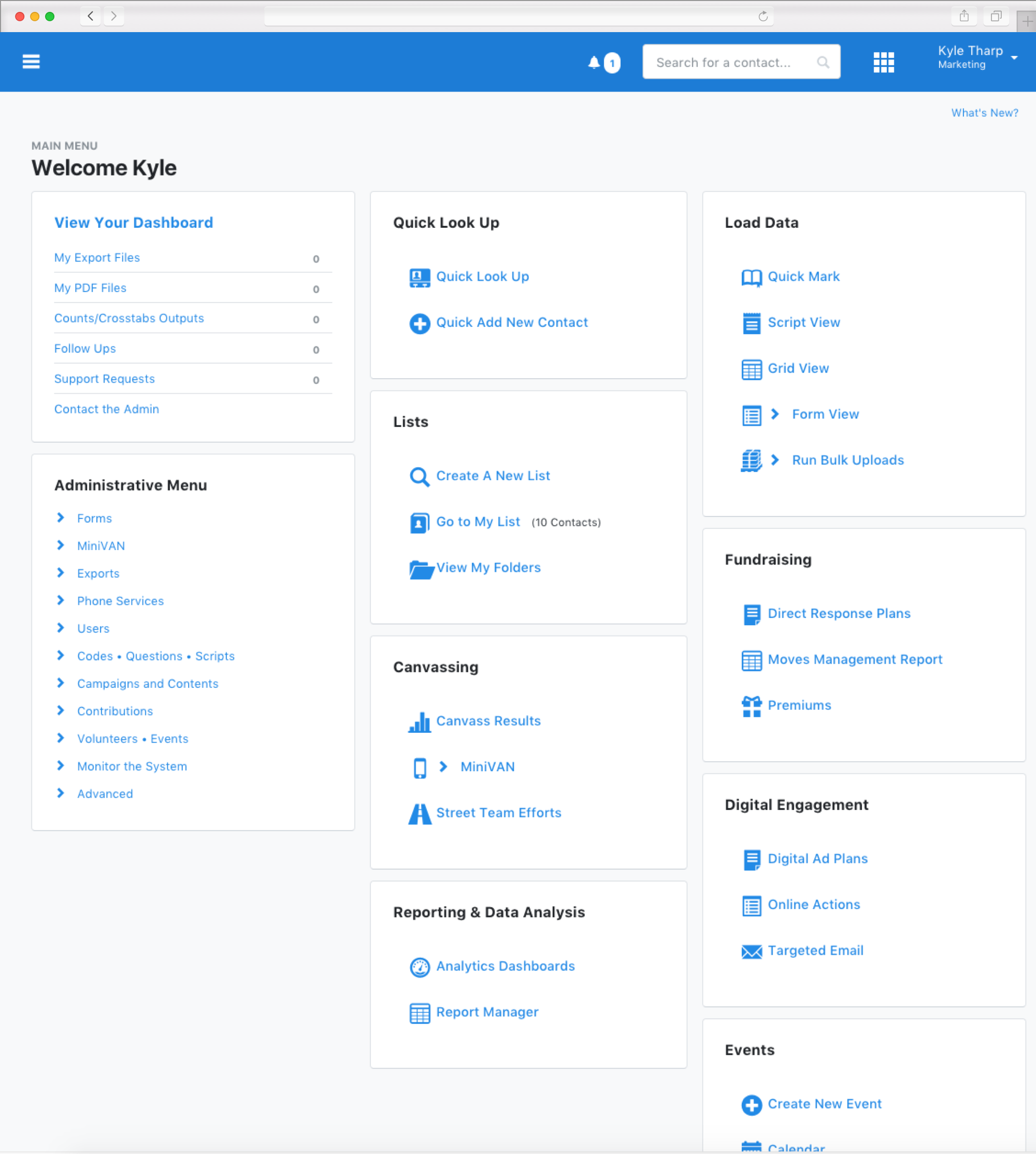The image size is (1036, 1154).
Task: Expand the Run Bulk Uploads chevron
Action: pos(775,460)
